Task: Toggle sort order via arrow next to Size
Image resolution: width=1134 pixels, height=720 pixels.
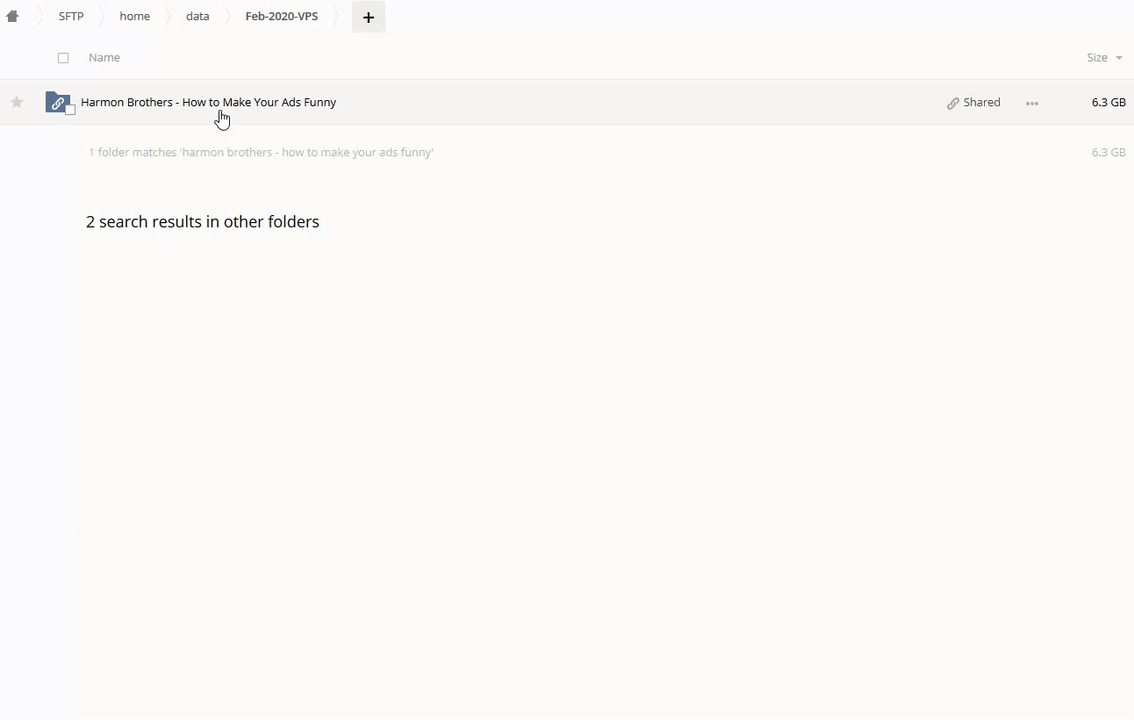Action: pos(1119,58)
